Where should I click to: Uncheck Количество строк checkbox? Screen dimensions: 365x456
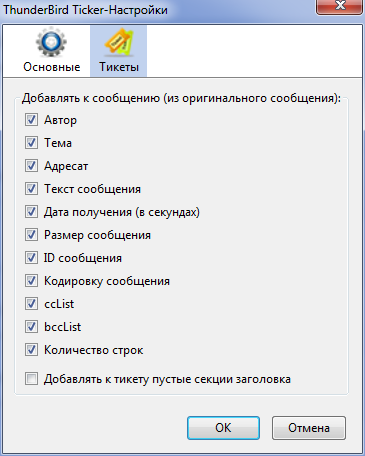click(x=31, y=350)
